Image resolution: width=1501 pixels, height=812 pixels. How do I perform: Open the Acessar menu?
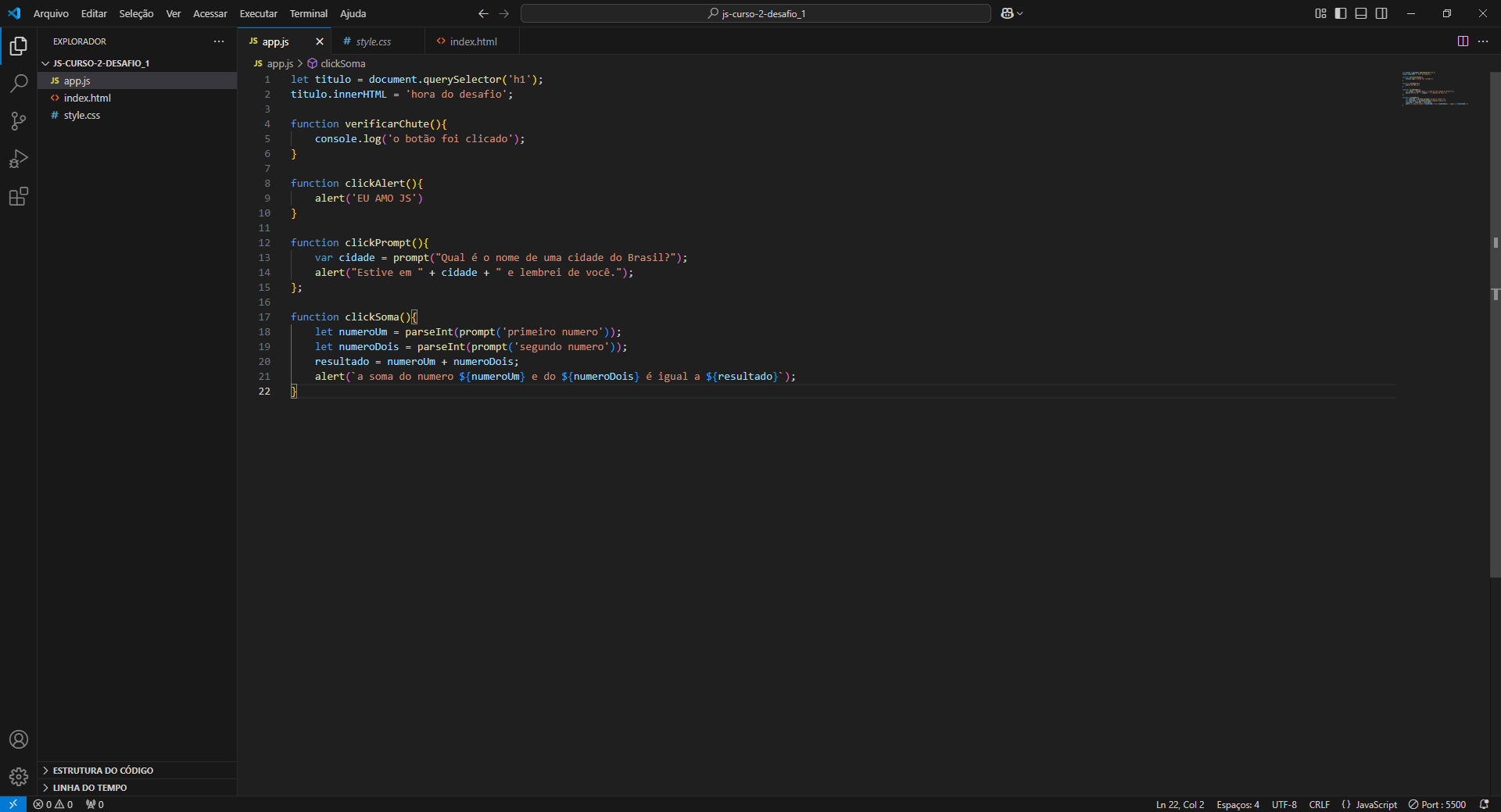tap(210, 13)
